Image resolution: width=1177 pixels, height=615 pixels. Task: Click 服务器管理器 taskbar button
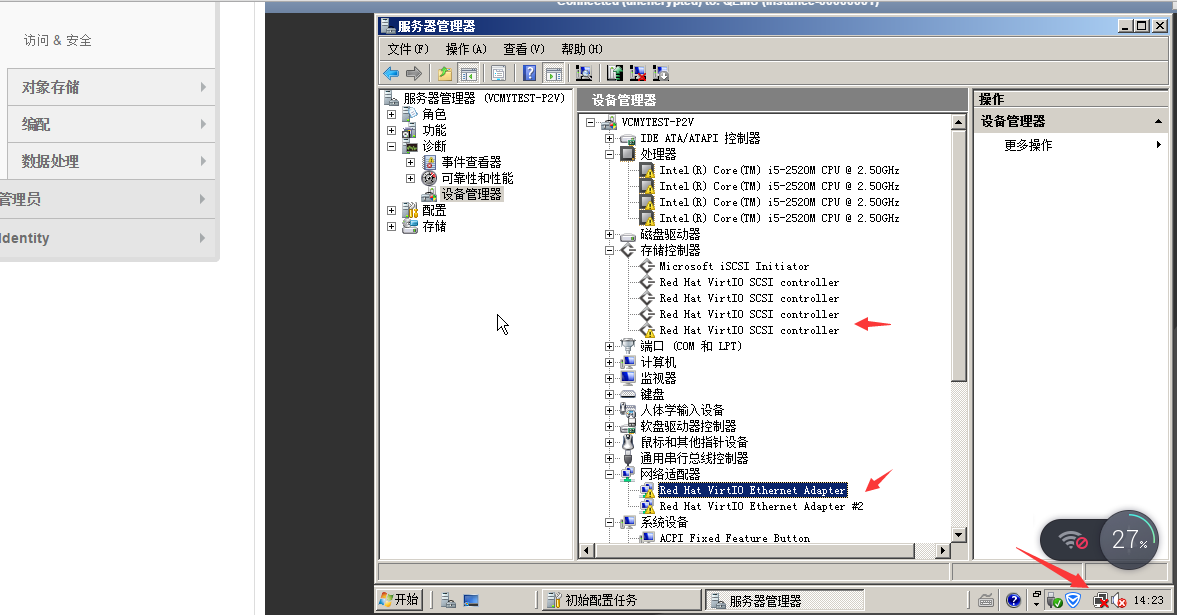784,600
